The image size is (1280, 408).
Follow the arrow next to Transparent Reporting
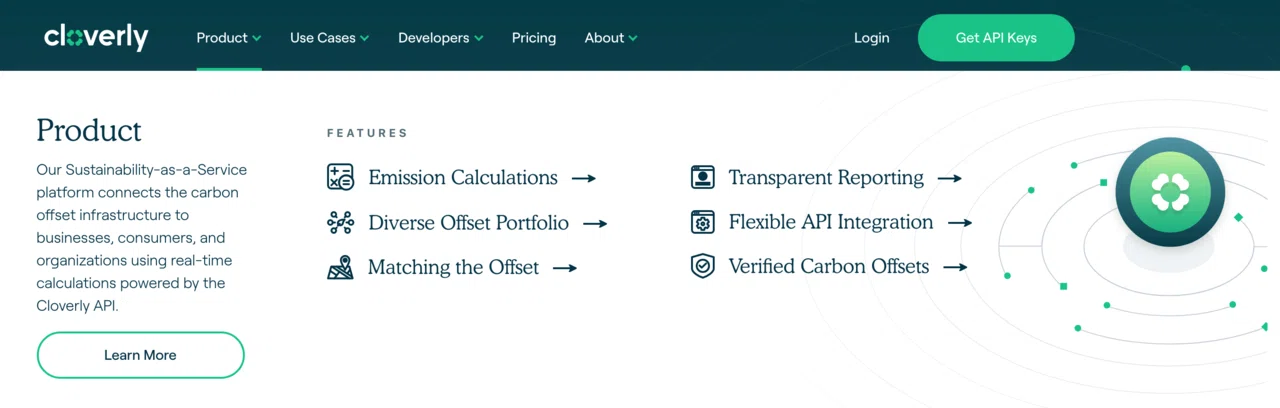click(x=950, y=178)
